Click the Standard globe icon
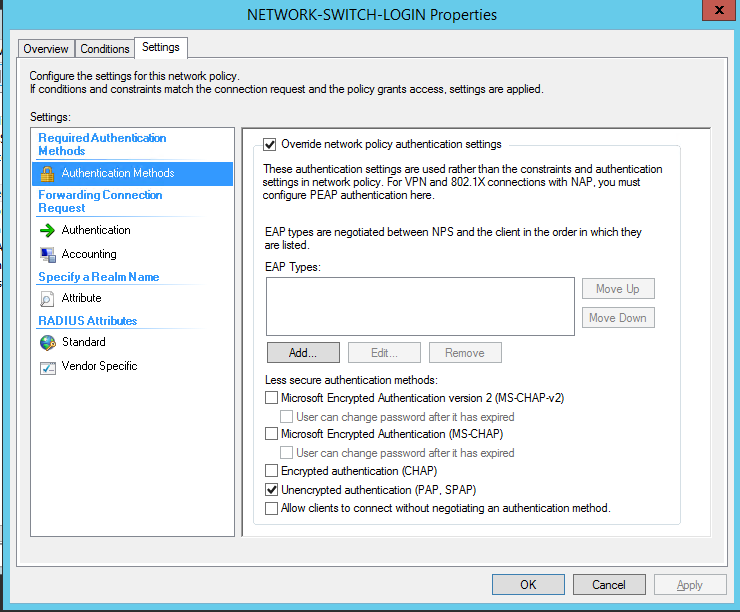 point(48,343)
